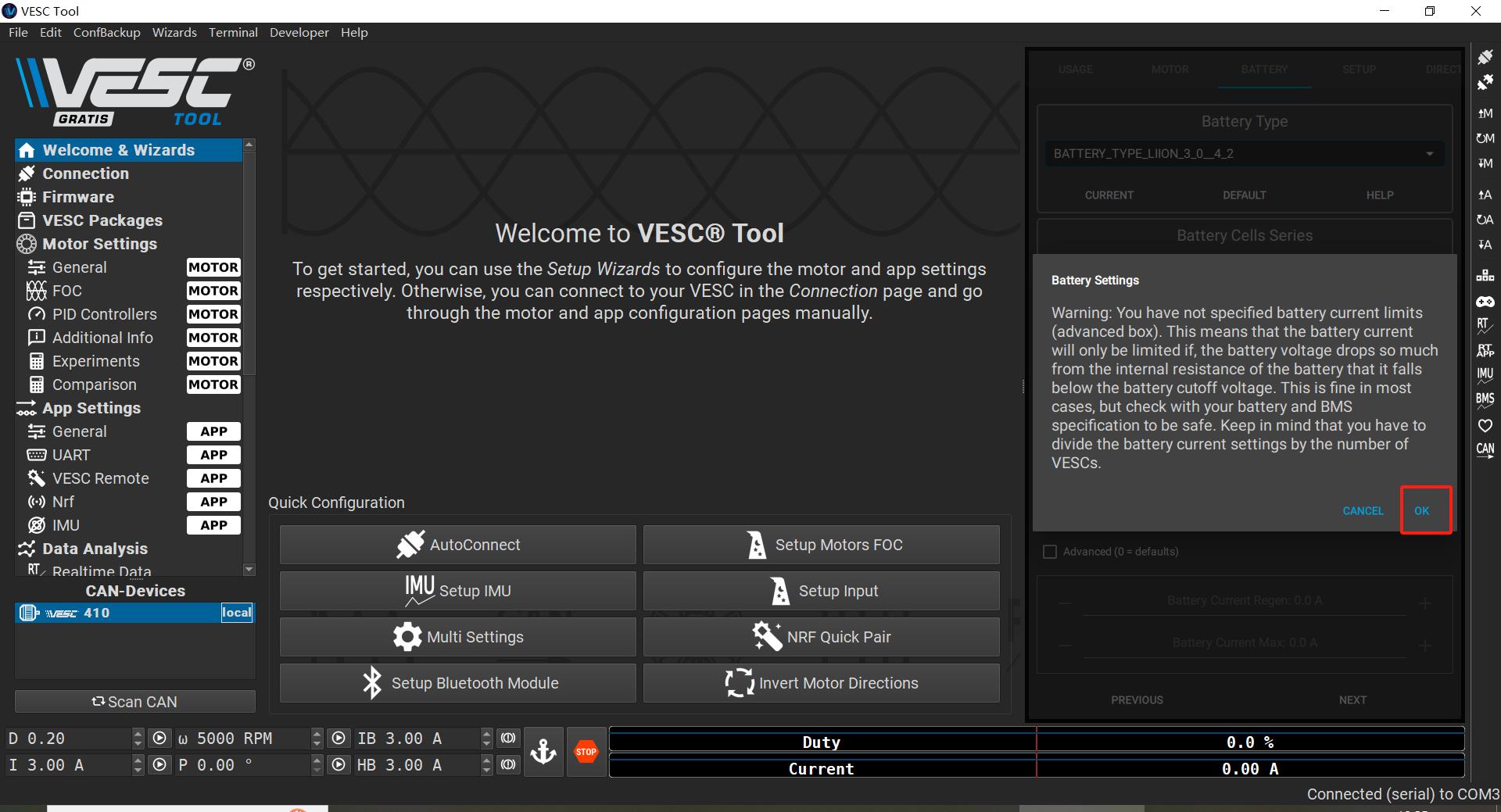The height and width of the screenshot is (812, 1501).
Task: Open the Edit menu
Action: (51, 32)
